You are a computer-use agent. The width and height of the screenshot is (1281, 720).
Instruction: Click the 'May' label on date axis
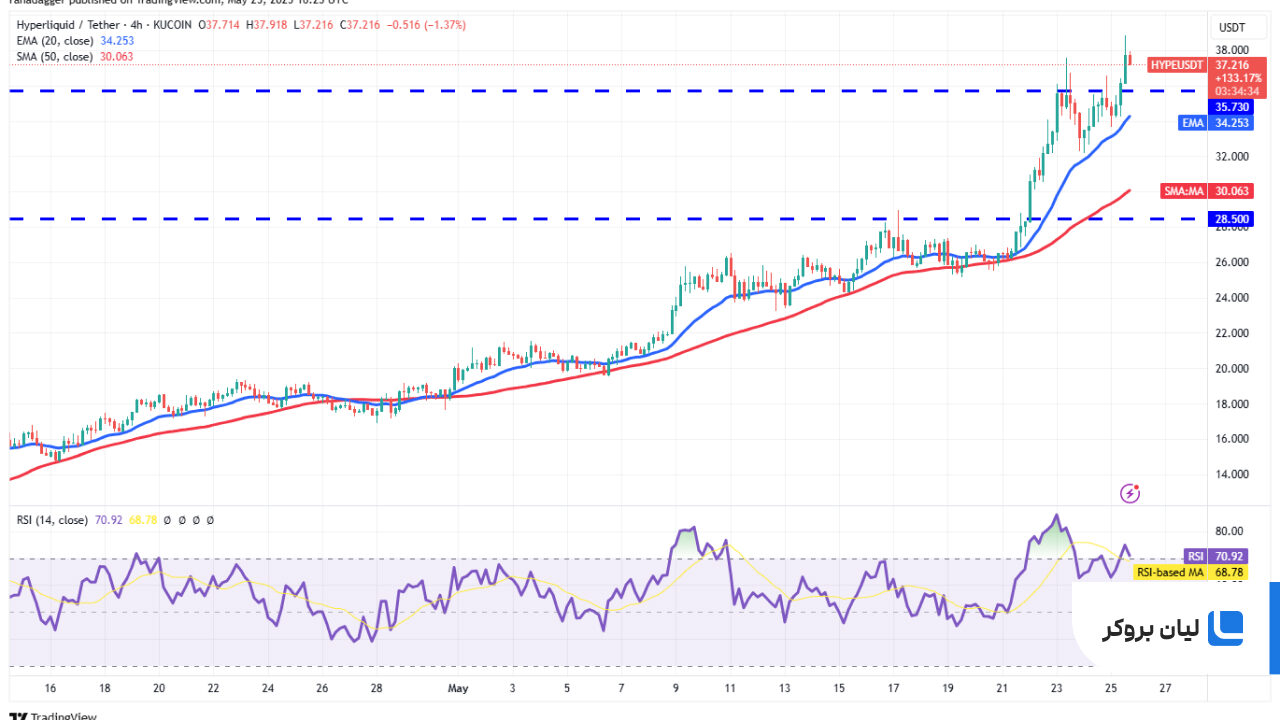458,689
